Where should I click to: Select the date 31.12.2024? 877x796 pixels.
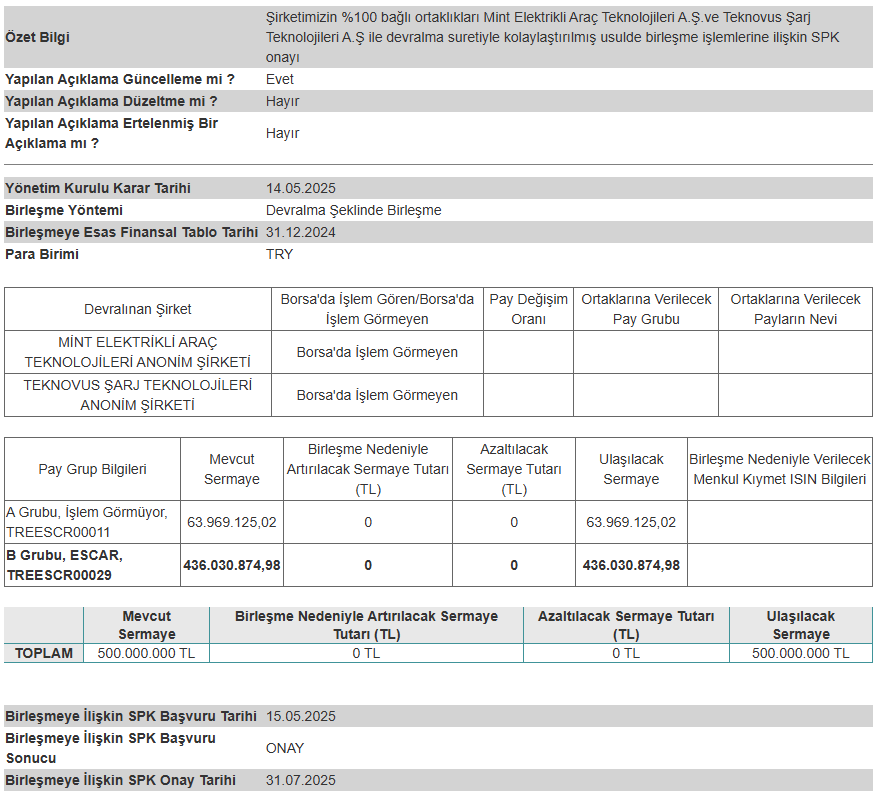click(x=301, y=232)
